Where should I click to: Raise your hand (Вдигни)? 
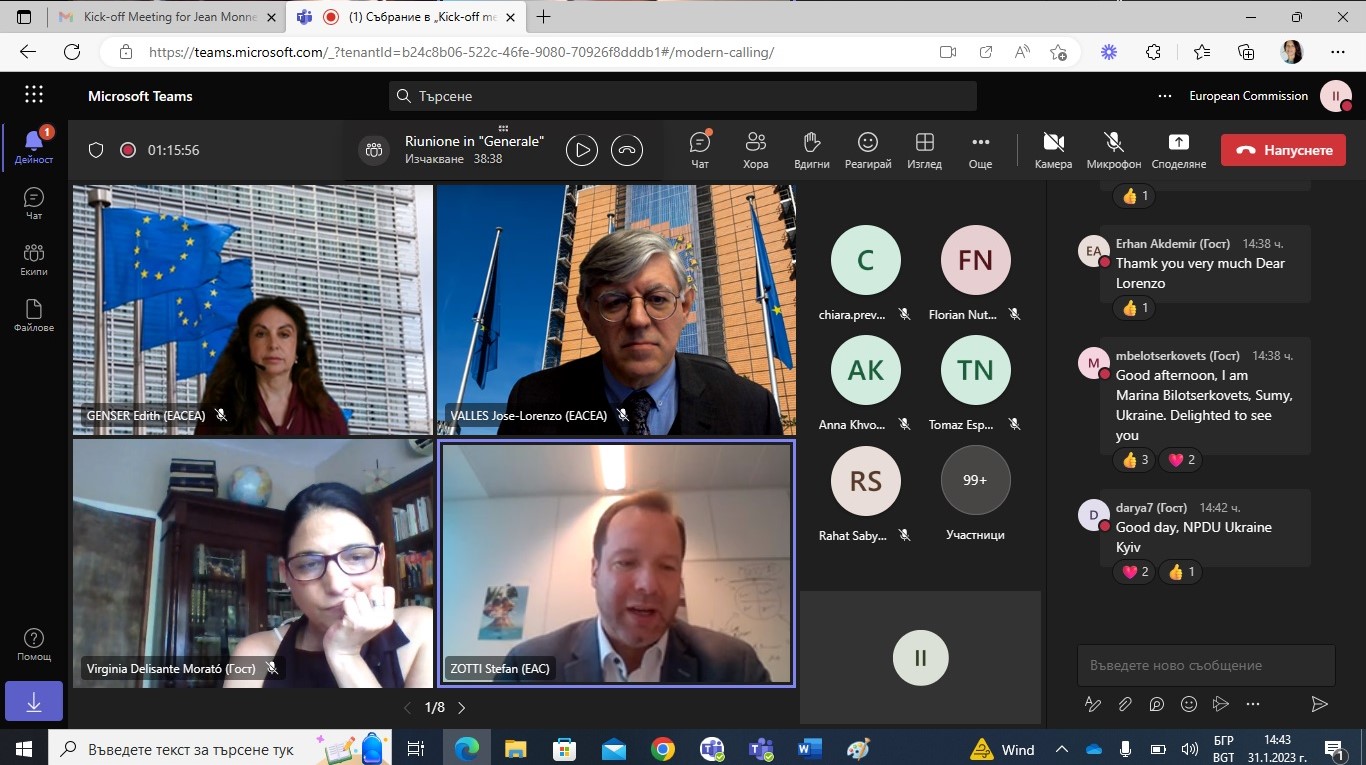click(811, 150)
